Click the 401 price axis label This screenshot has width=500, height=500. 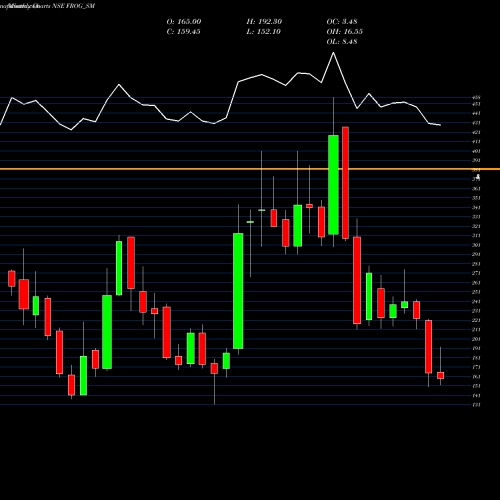(x=476, y=151)
